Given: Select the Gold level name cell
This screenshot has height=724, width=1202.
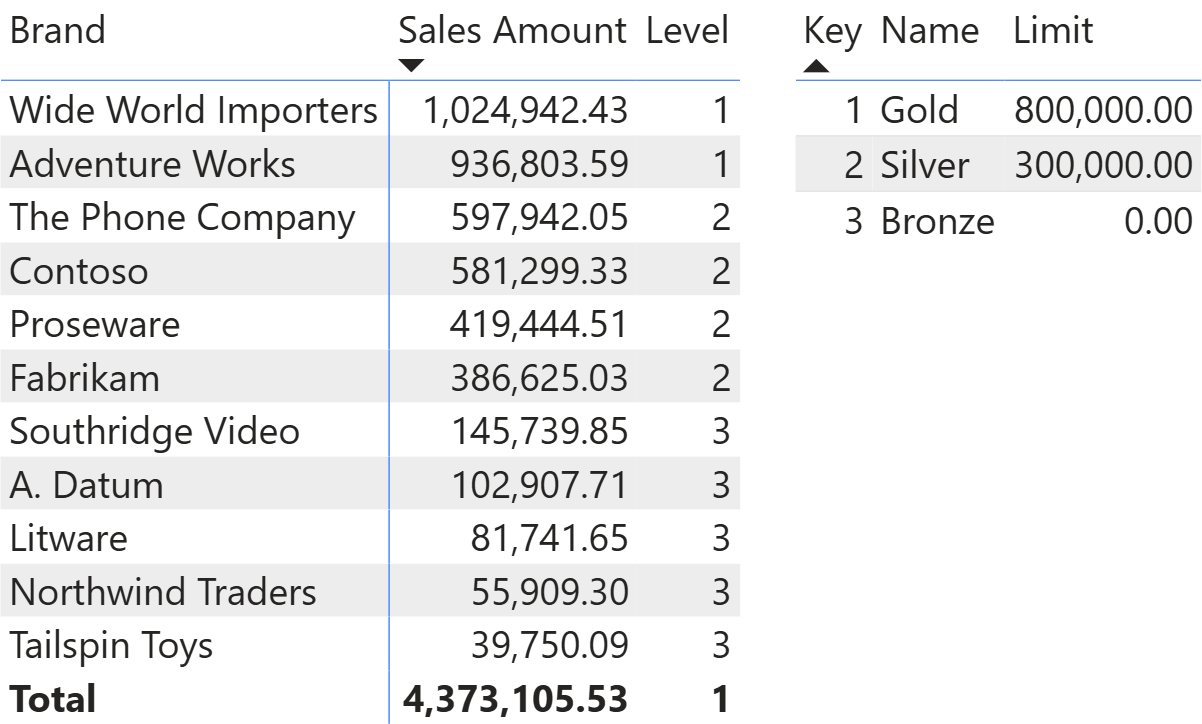Looking at the screenshot, I should [x=919, y=110].
